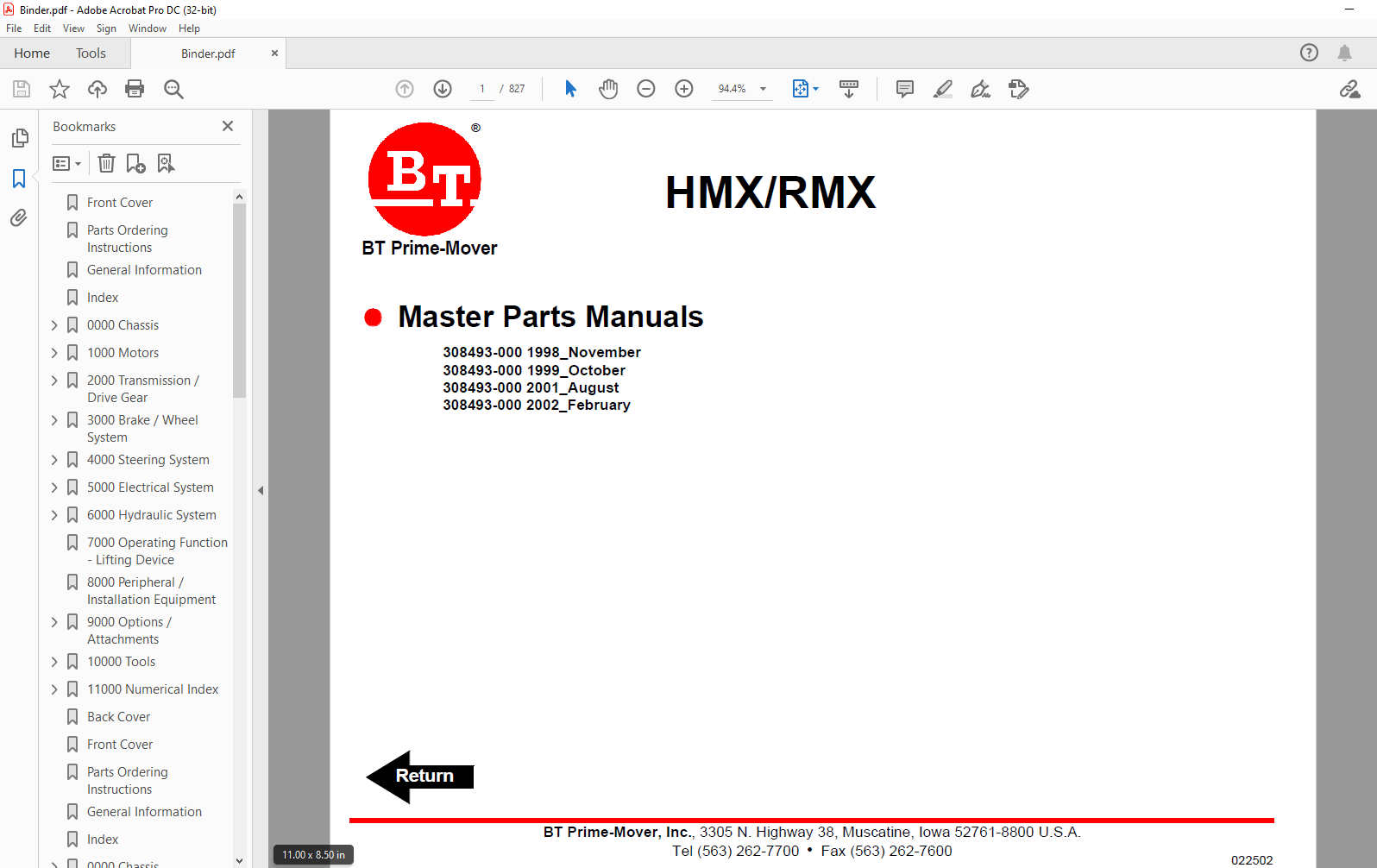Expand the 5000 Electrical System bookmark
Image resolution: width=1377 pixels, height=868 pixels.
click(54, 487)
